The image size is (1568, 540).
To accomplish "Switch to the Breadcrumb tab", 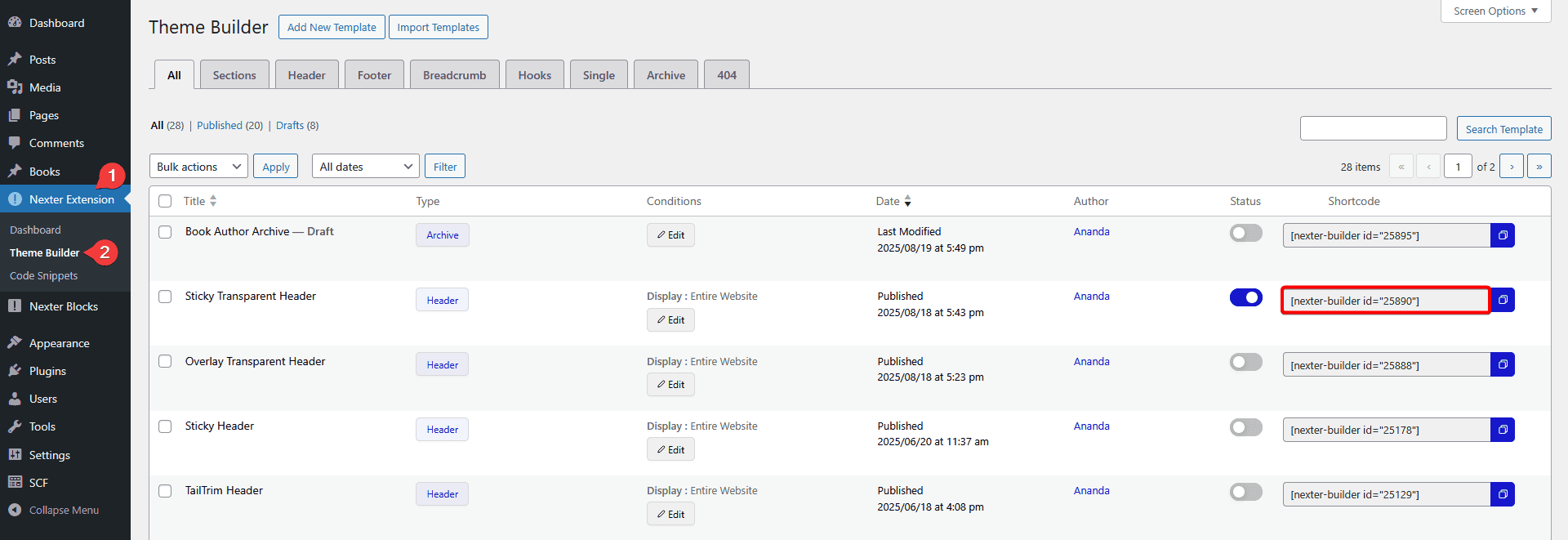I will click(x=454, y=75).
